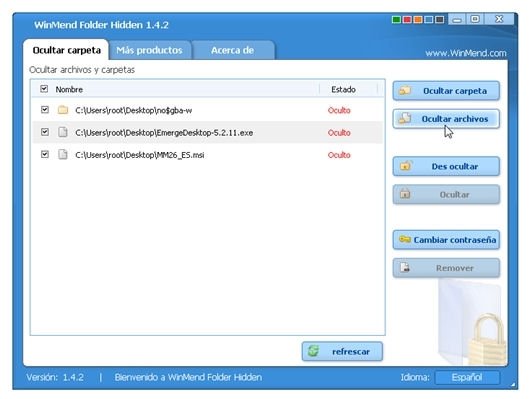Image resolution: width=529 pixels, height=399 pixels.
Task: Open the Español language dropdown
Action: 467,377
